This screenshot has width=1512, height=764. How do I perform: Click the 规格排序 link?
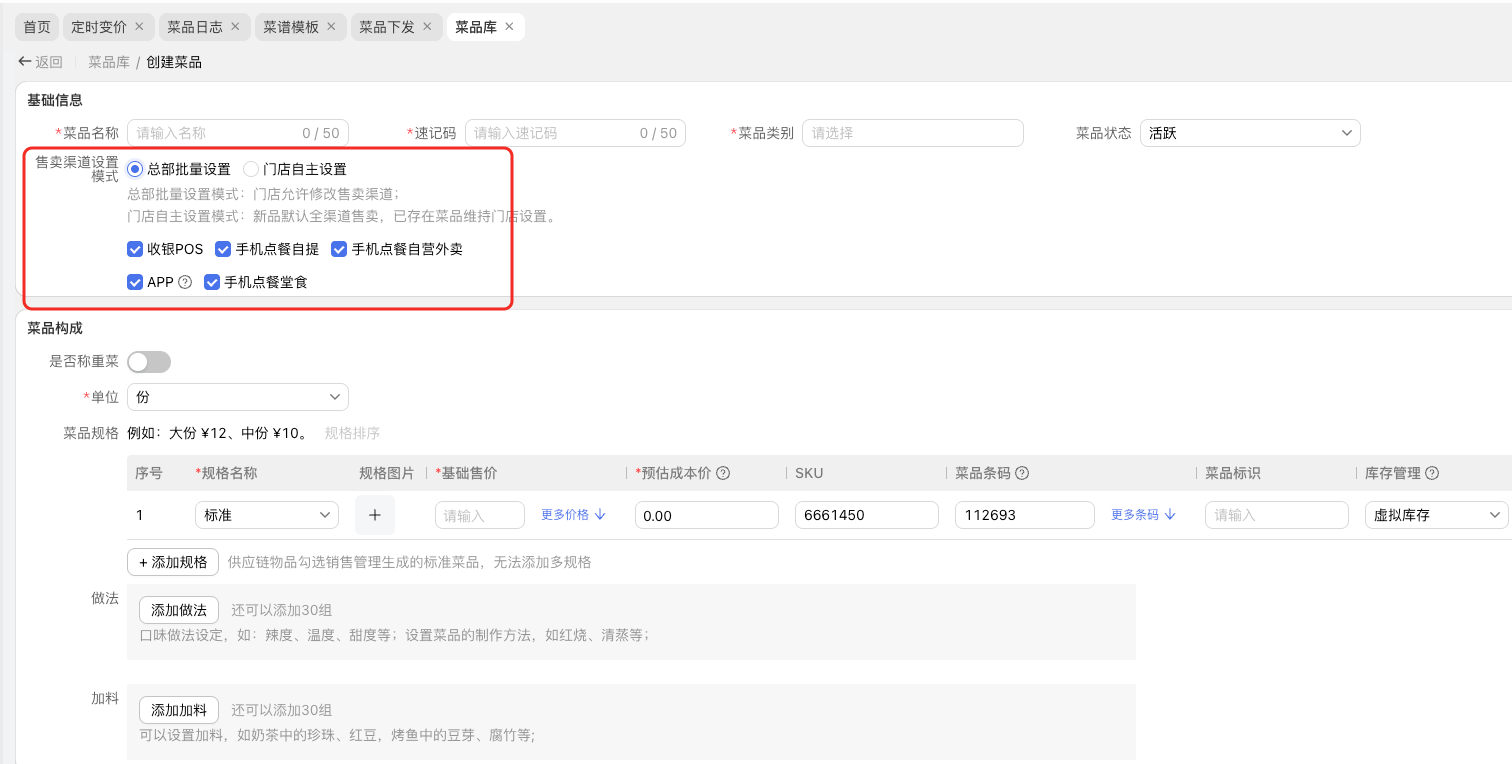tap(352, 433)
